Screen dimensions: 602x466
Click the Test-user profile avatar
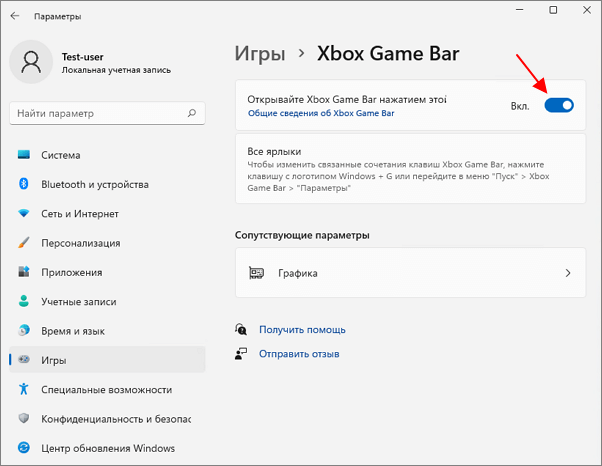pyautogui.click(x=31, y=62)
